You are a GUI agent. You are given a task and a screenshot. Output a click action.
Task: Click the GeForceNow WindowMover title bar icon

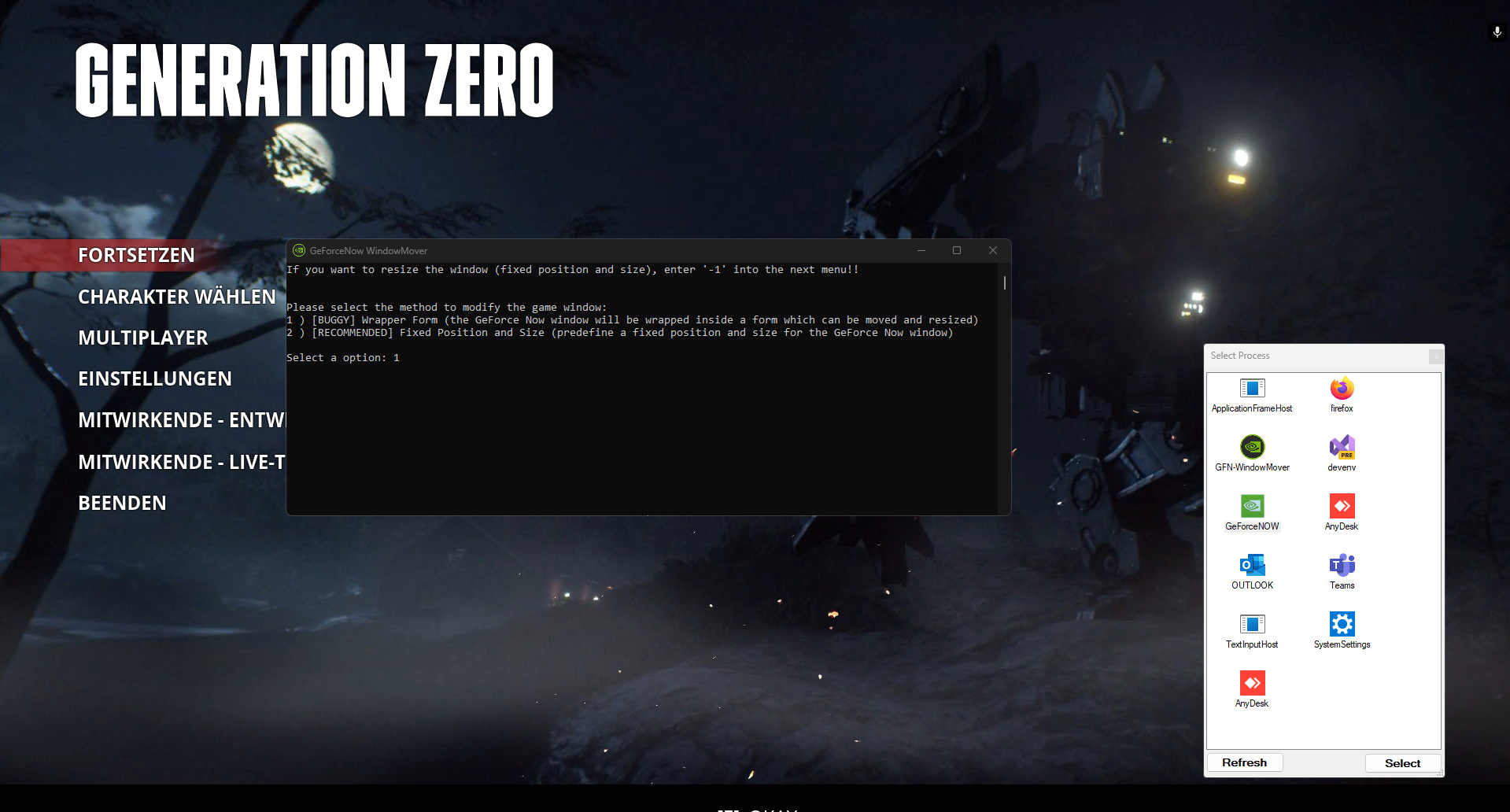[x=299, y=250]
